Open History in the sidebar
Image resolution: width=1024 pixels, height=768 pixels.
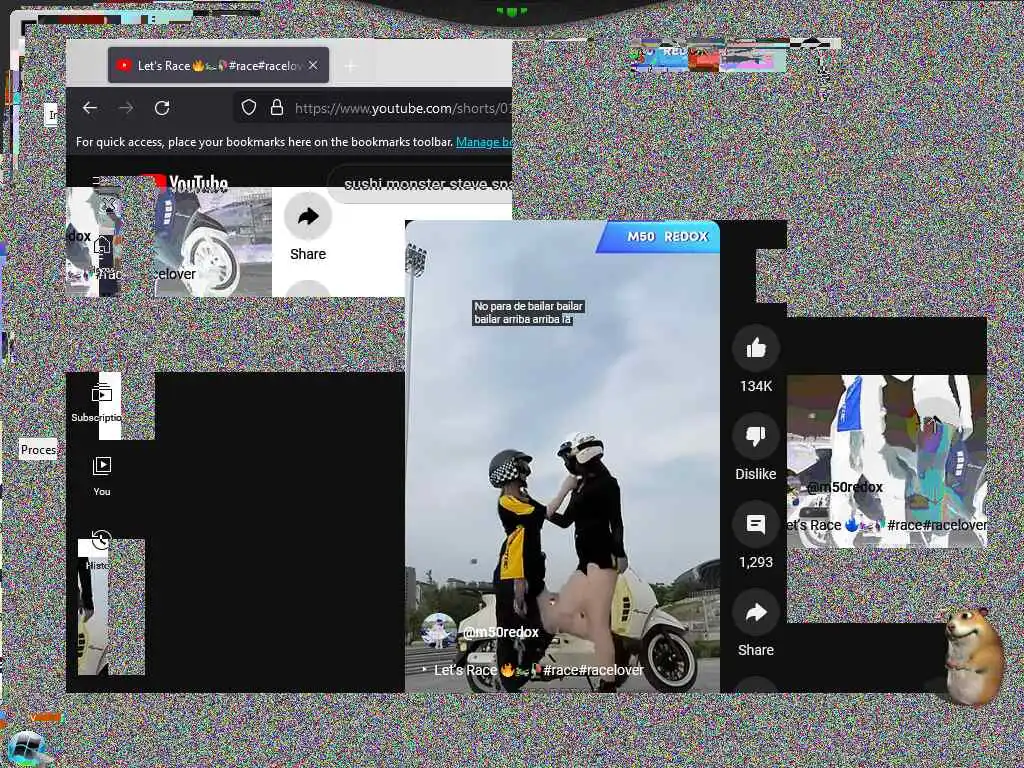[x=101, y=550]
